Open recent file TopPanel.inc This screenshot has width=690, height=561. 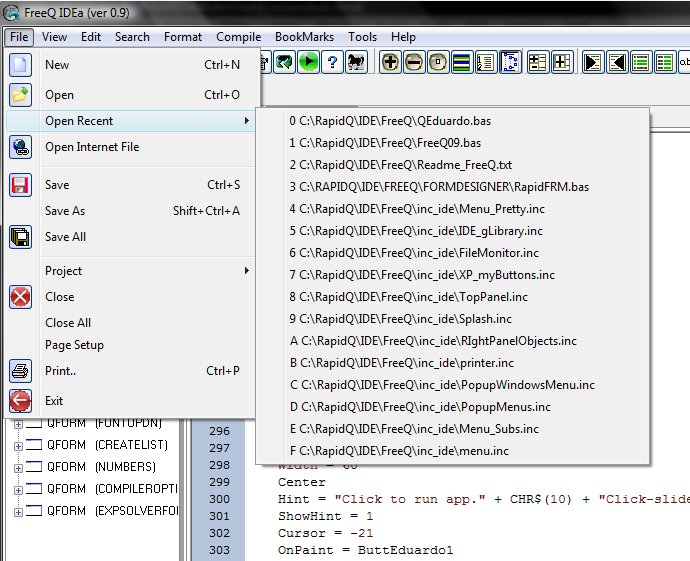click(x=452, y=297)
